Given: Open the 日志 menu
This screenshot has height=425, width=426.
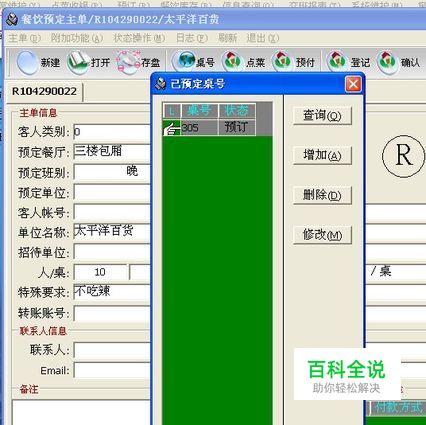Looking at the screenshot, I should point(192,38).
